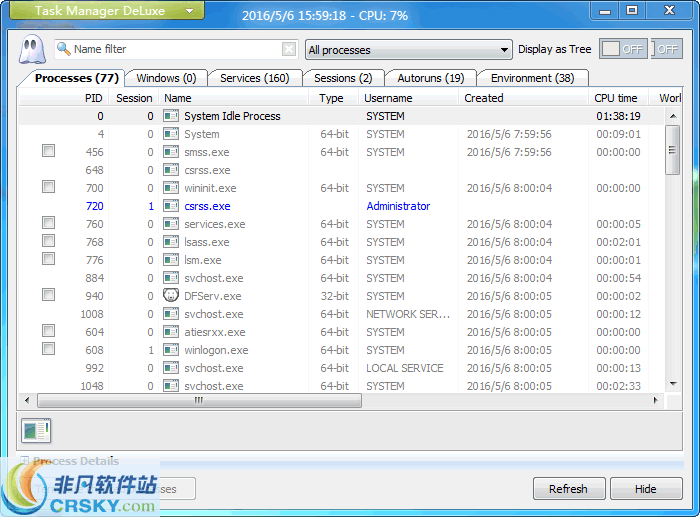Viewport: 700px width, 517px height.
Task: Tick the checkbox for atiesrxx.exe
Action: tap(48, 330)
